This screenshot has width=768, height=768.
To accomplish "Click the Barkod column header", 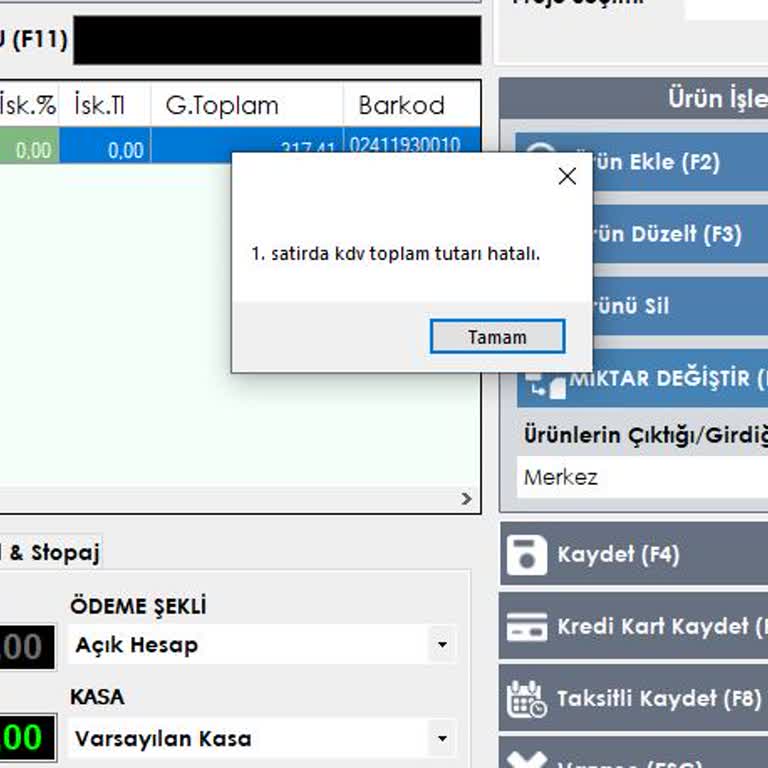I will (x=411, y=105).
